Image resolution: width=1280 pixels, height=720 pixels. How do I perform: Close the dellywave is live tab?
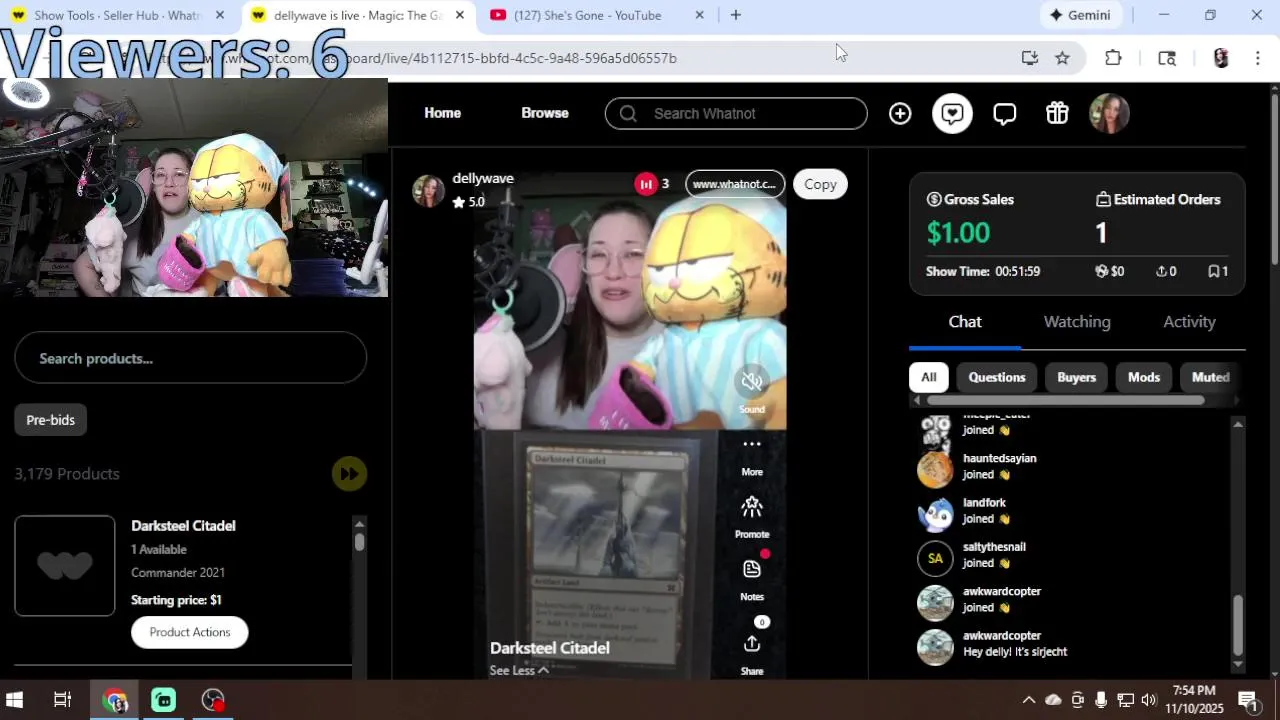point(460,15)
